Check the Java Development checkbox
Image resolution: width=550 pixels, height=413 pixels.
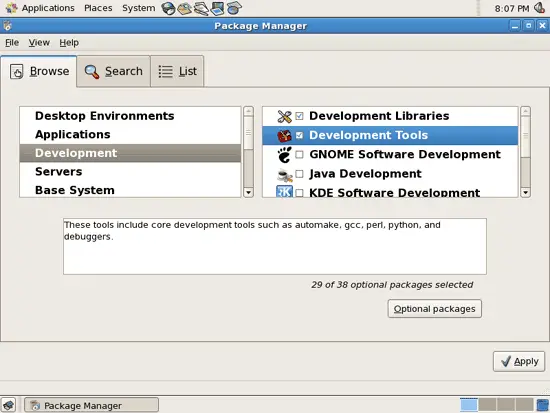299,174
